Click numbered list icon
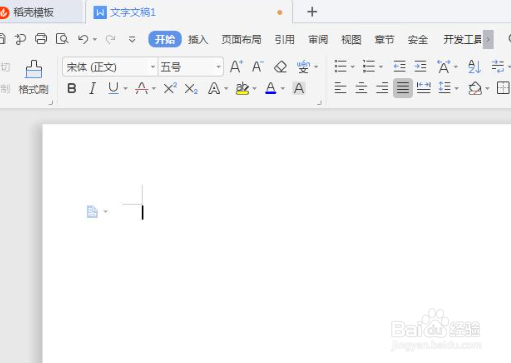511x363 pixels. click(369, 66)
